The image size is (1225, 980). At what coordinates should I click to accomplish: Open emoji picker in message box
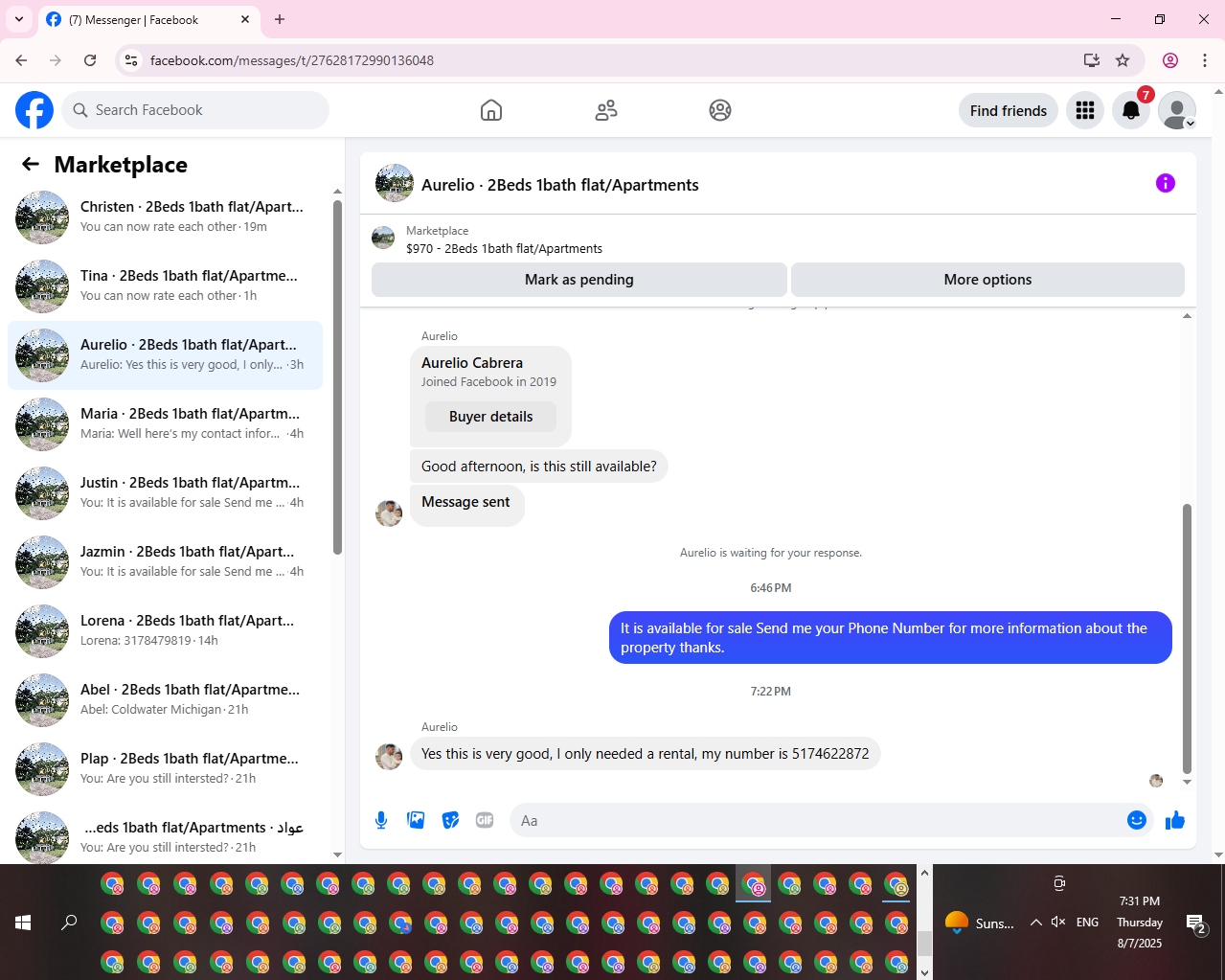(1137, 820)
